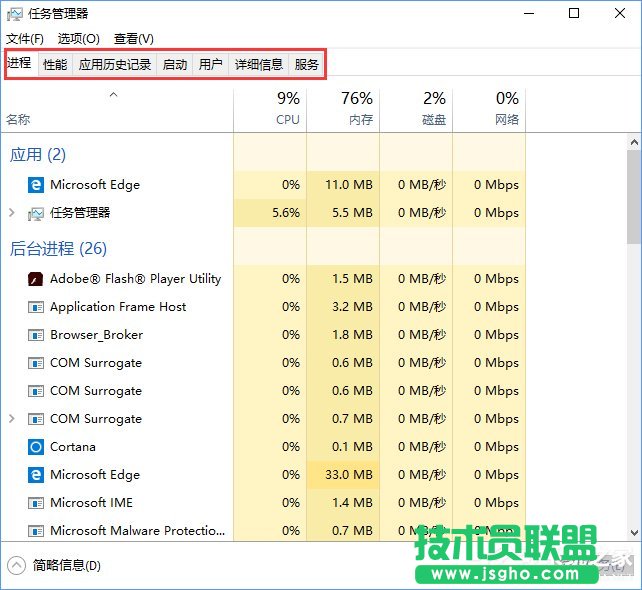
Task: Click the scrollbar up arrow
Action: point(634,142)
